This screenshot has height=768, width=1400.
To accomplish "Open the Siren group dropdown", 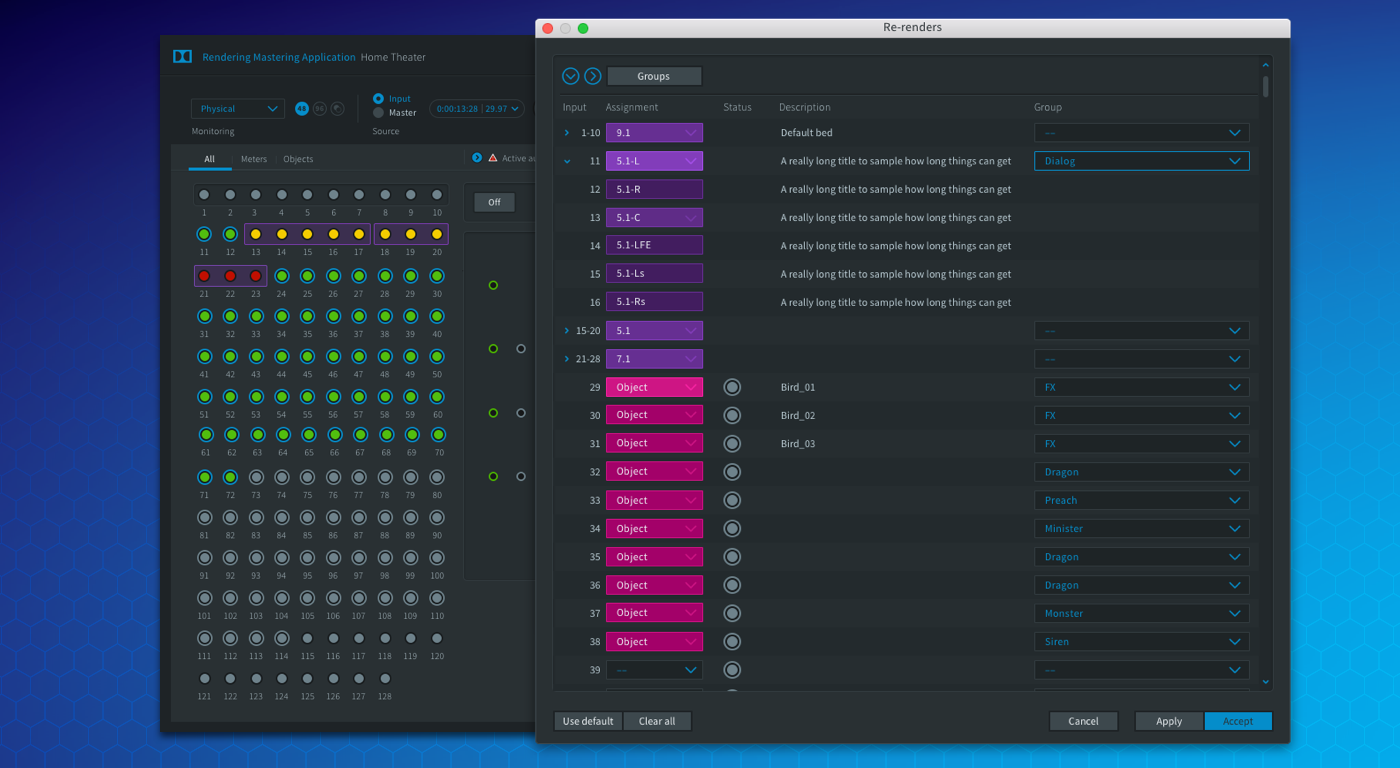I will tap(1141, 642).
